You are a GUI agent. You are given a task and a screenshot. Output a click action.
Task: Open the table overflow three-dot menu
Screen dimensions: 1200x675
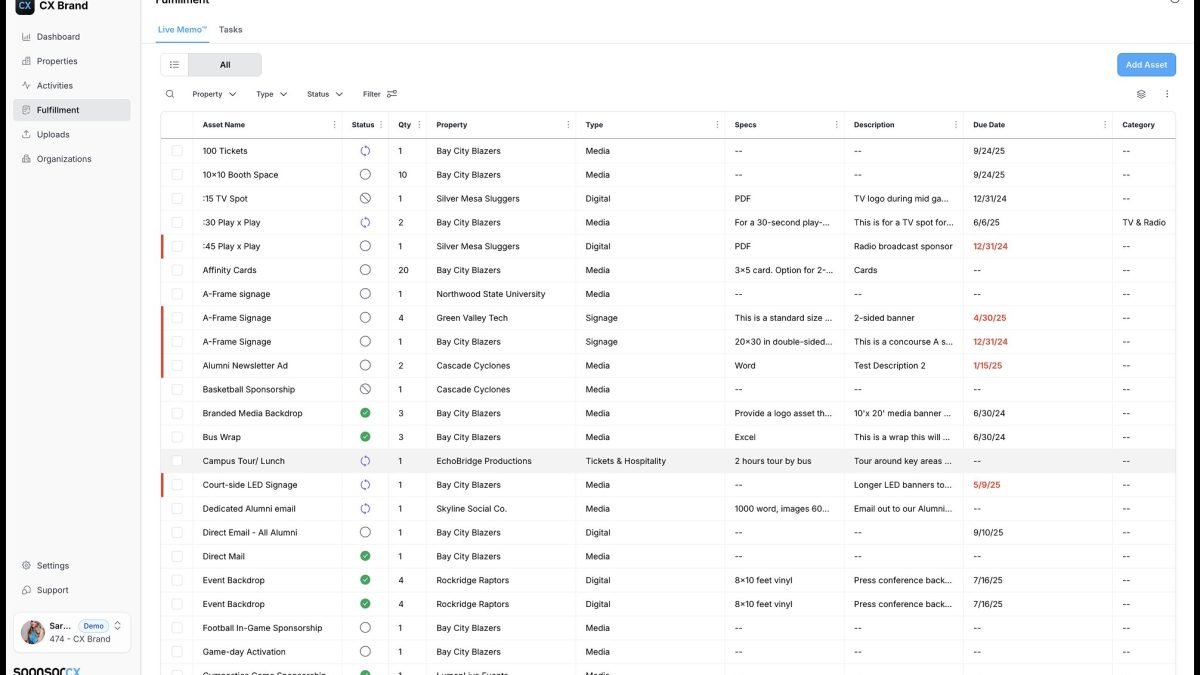(1166, 93)
